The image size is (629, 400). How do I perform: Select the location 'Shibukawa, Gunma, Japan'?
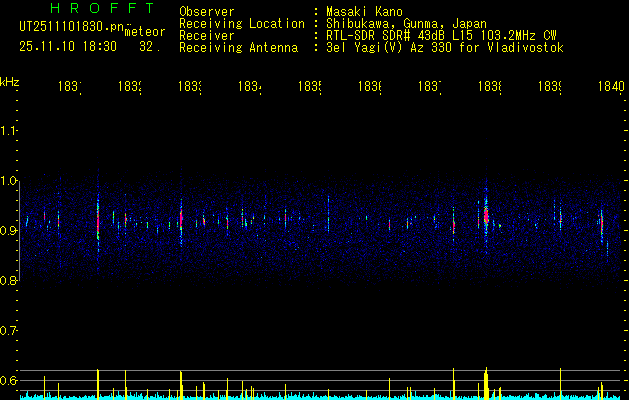pyautogui.click(x=406, y=24)
